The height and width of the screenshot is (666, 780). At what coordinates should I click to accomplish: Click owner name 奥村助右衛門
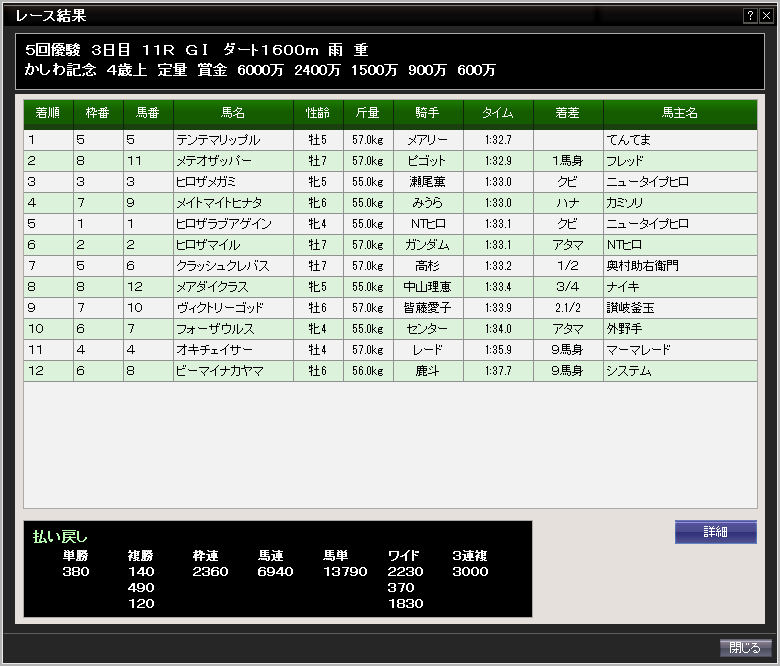tap(643, 266)
